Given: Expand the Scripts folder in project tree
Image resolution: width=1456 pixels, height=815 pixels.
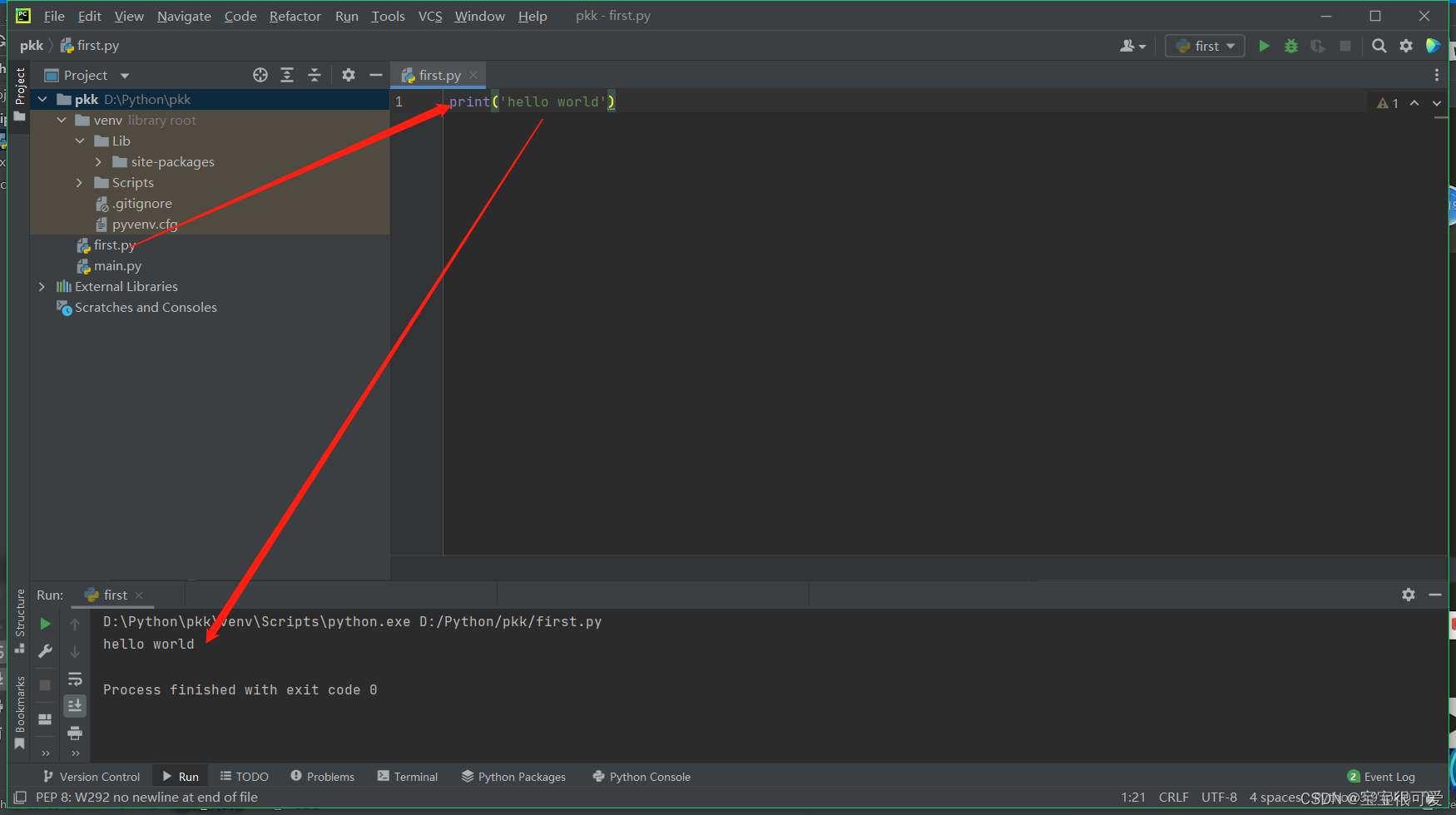Looking at the screenshot, I should 79,182.
